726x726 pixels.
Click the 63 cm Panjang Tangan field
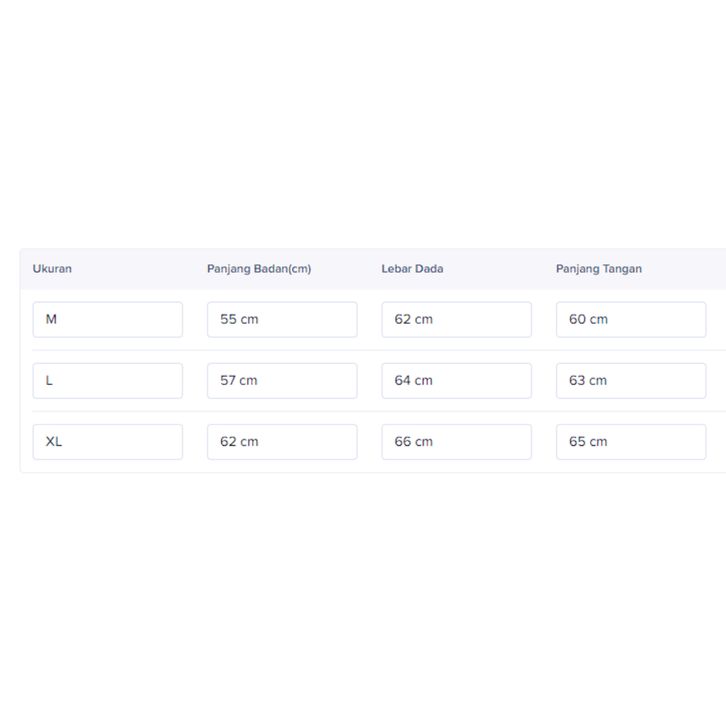pos(631,381)
